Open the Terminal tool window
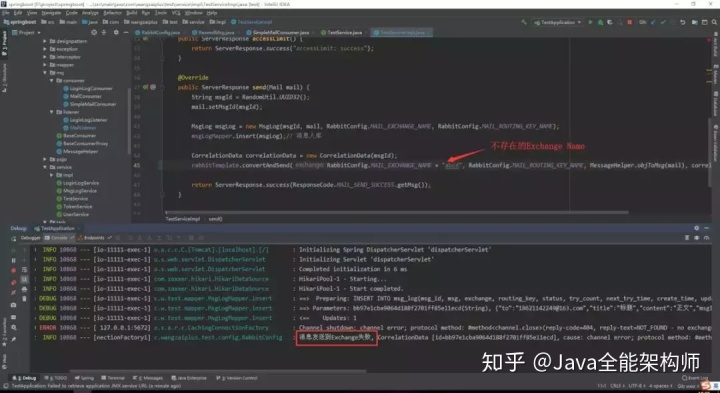Screen dimensions: 720x393 click(112, 378)
